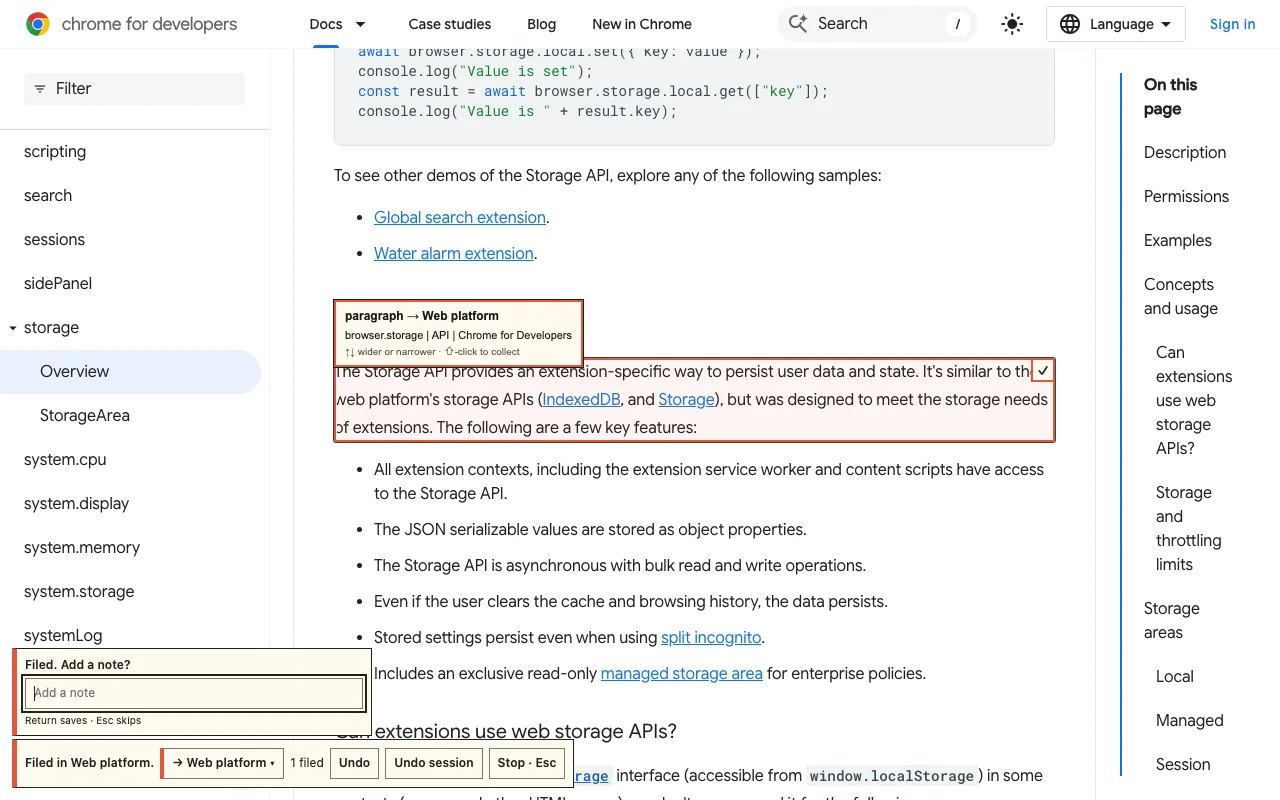Jump to Examples in On this page
This screenshot has width=1280, height=800.
point(1178,241)
